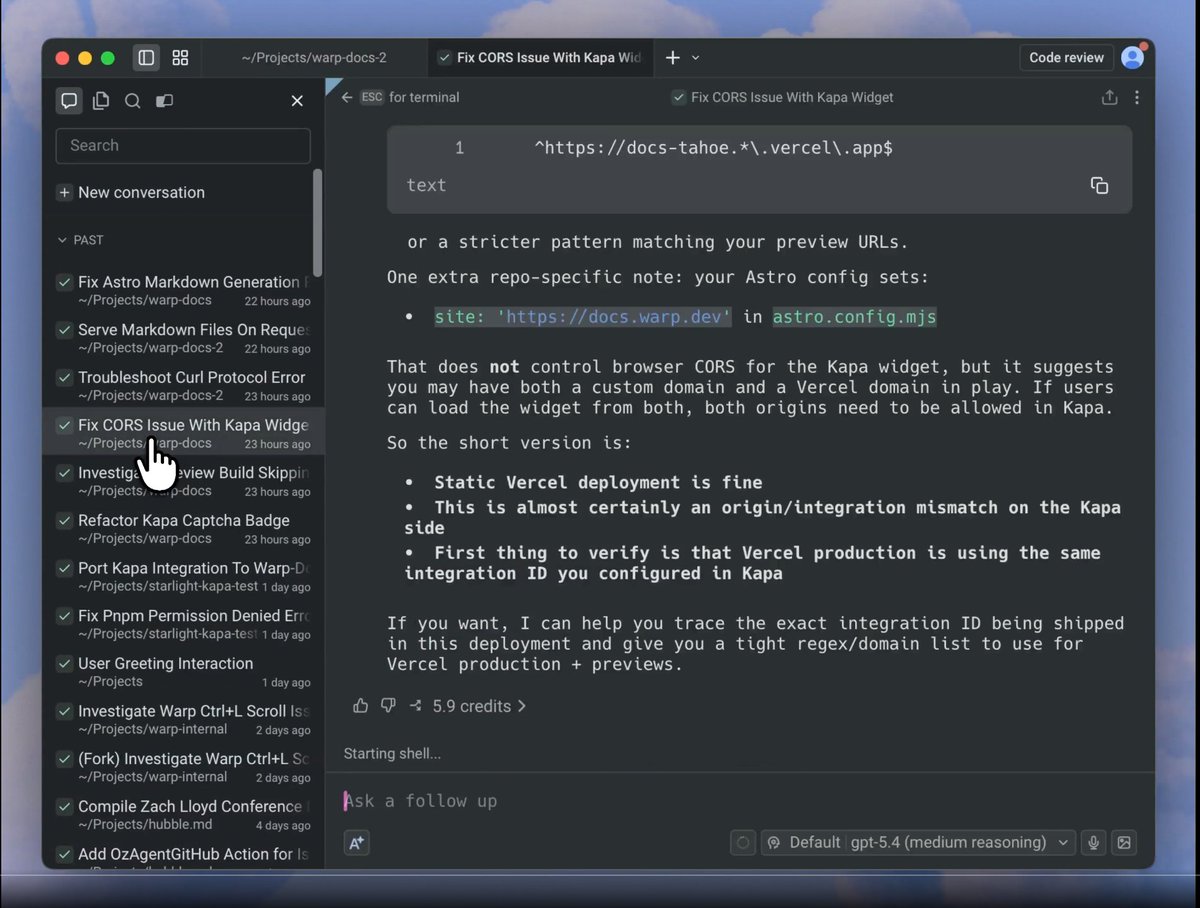This screenshot has height=908, width=1200.
Task: Open Fix Pnpm Permission Denied Error conversation
Action: point(184,624)
